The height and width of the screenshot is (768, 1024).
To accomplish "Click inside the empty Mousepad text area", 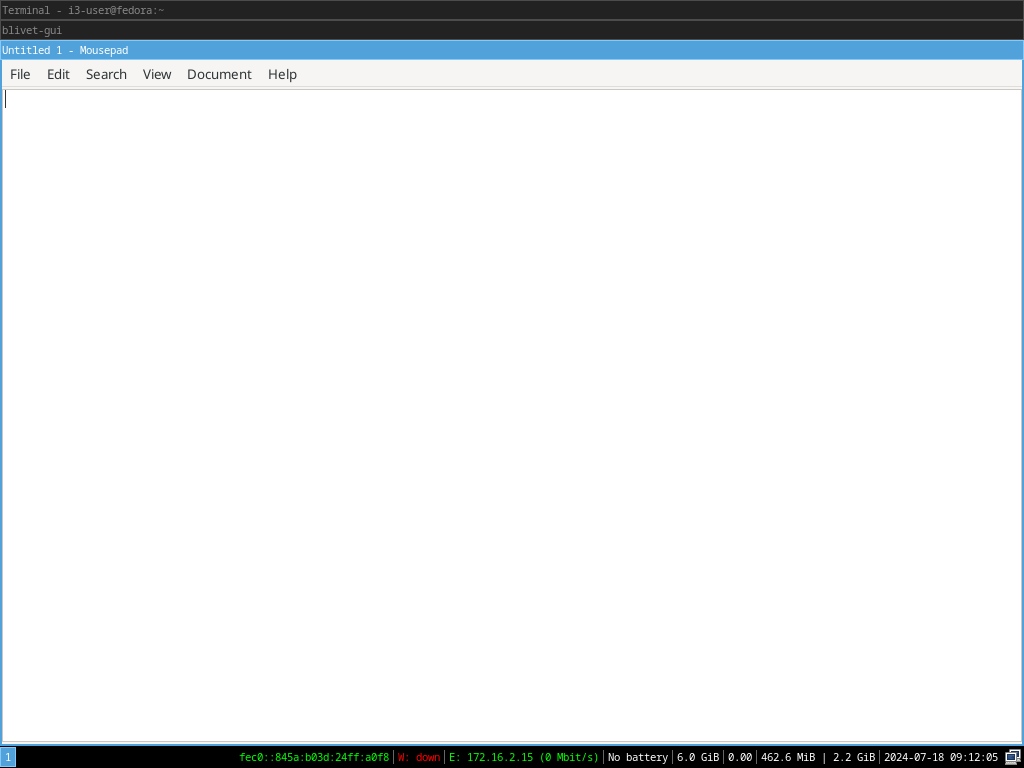I will [512, 415].
